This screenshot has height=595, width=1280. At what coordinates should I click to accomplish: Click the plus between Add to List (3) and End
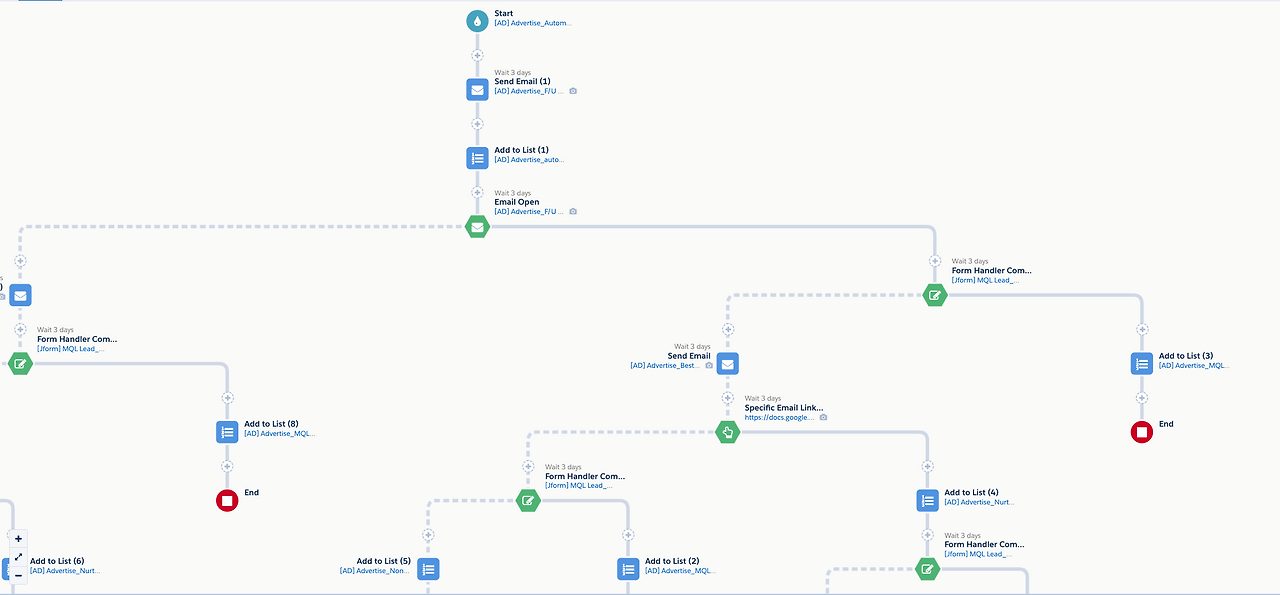[x=1142, y=398]
